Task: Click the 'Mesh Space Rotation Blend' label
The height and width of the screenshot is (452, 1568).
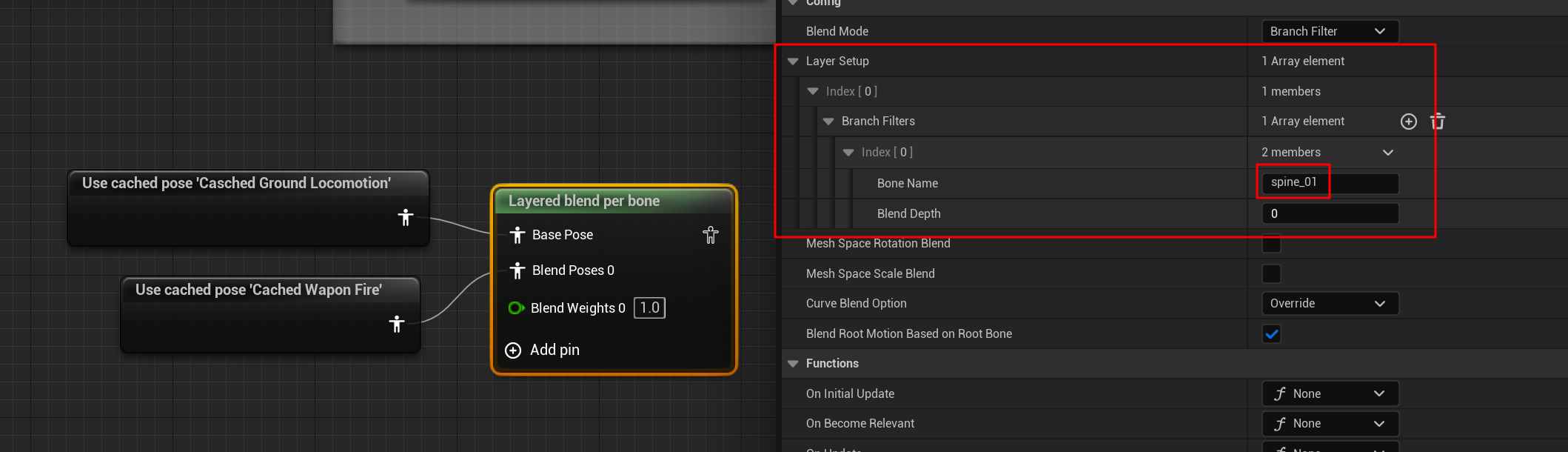Action: [x=878, y=243]
